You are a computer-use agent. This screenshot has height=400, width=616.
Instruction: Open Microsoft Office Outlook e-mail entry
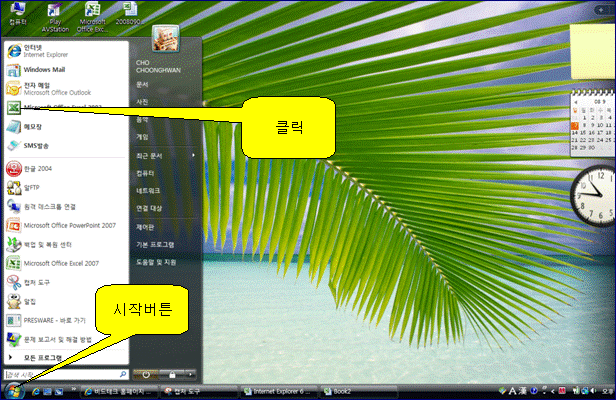coord(66,89)
